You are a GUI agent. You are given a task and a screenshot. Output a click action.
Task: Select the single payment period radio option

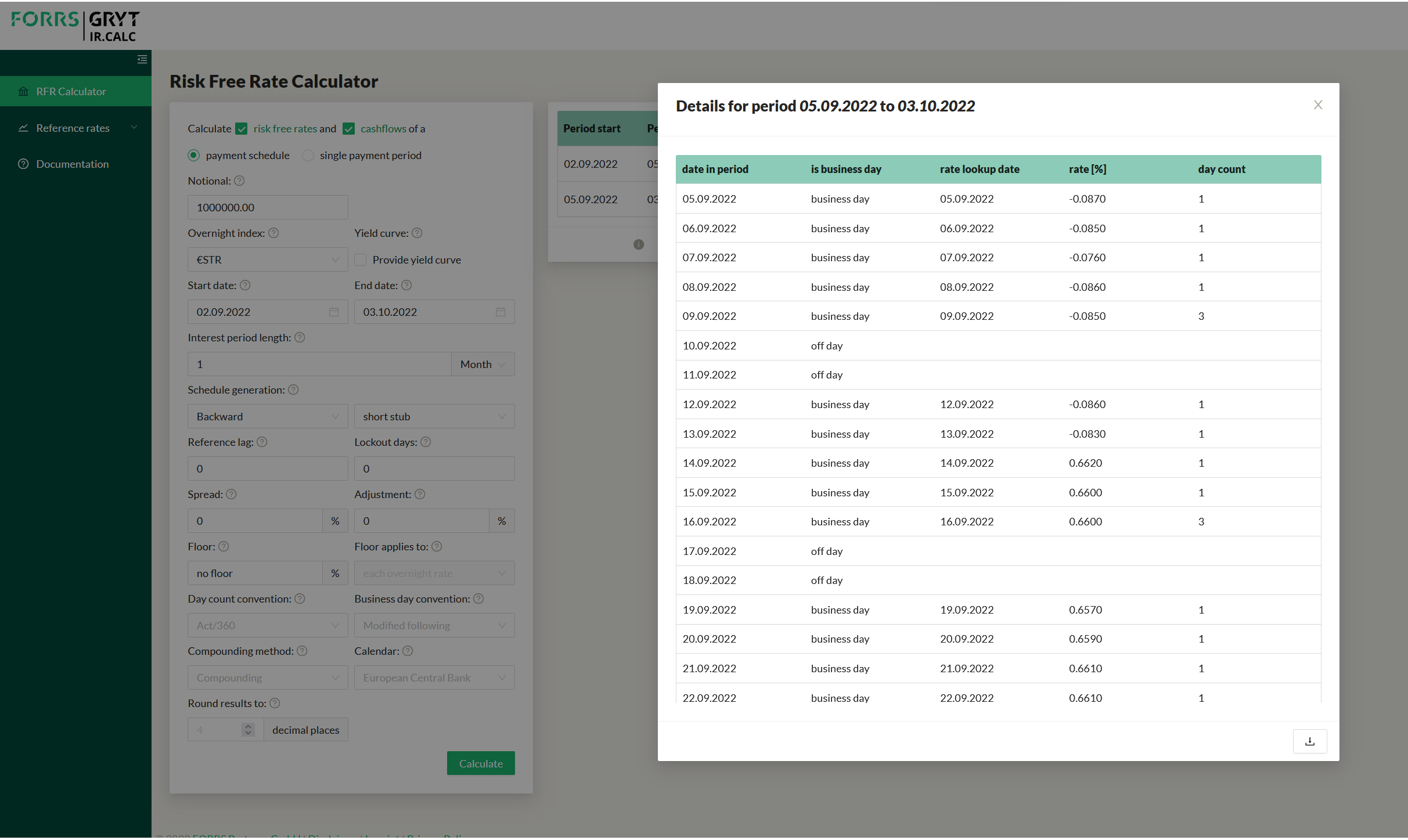[x=308, y=155]
